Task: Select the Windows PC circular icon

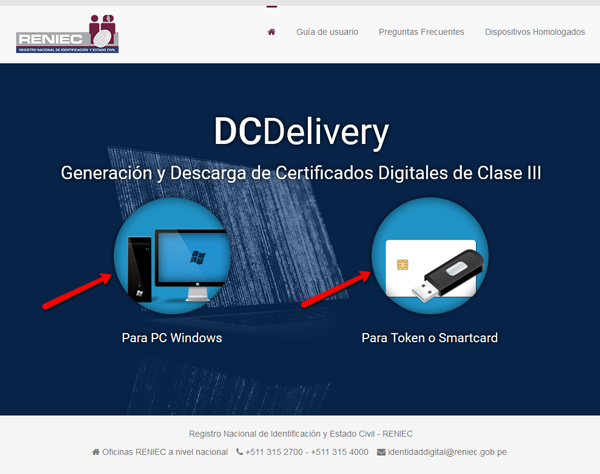Action: tap(172, 257)
